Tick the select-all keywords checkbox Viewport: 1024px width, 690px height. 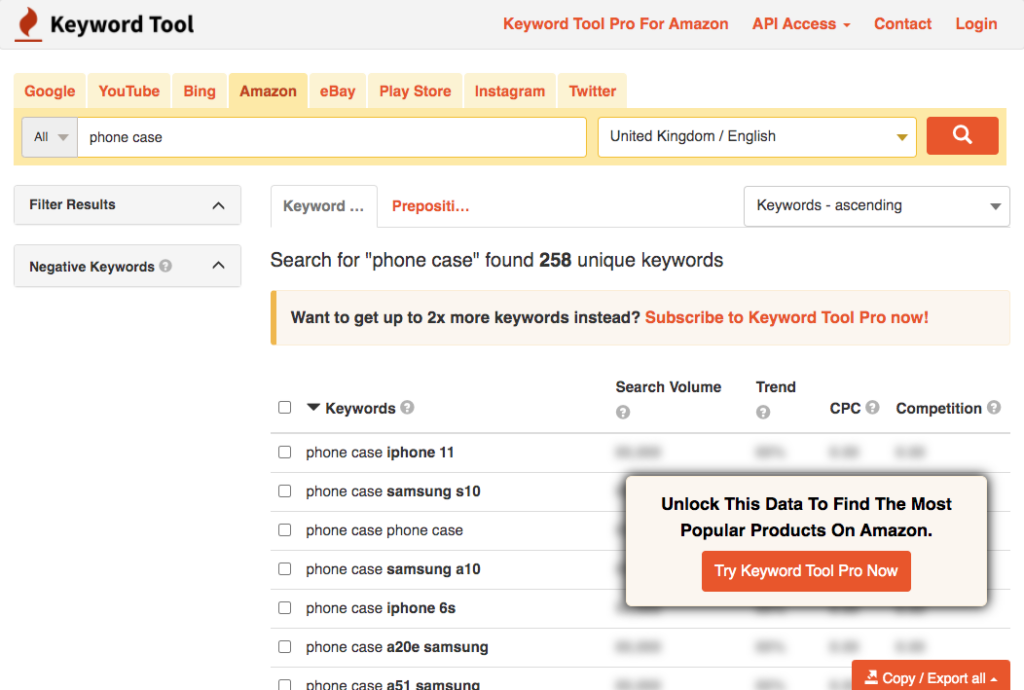[x=285, y=407]
